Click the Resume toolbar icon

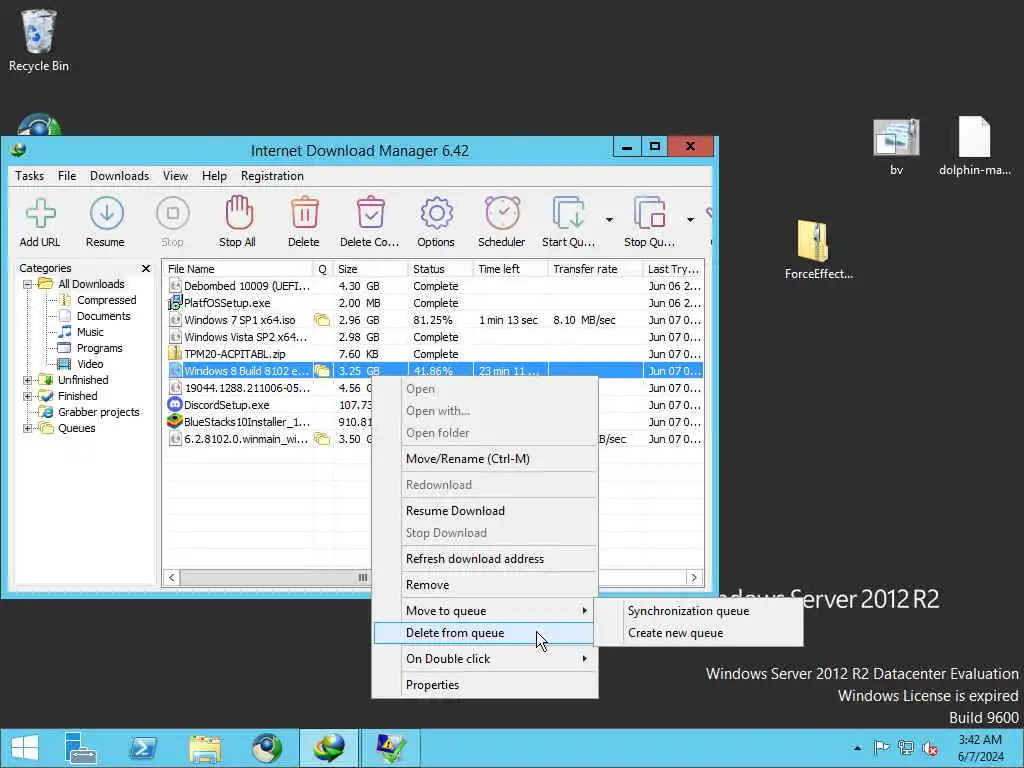pos(106,222)
